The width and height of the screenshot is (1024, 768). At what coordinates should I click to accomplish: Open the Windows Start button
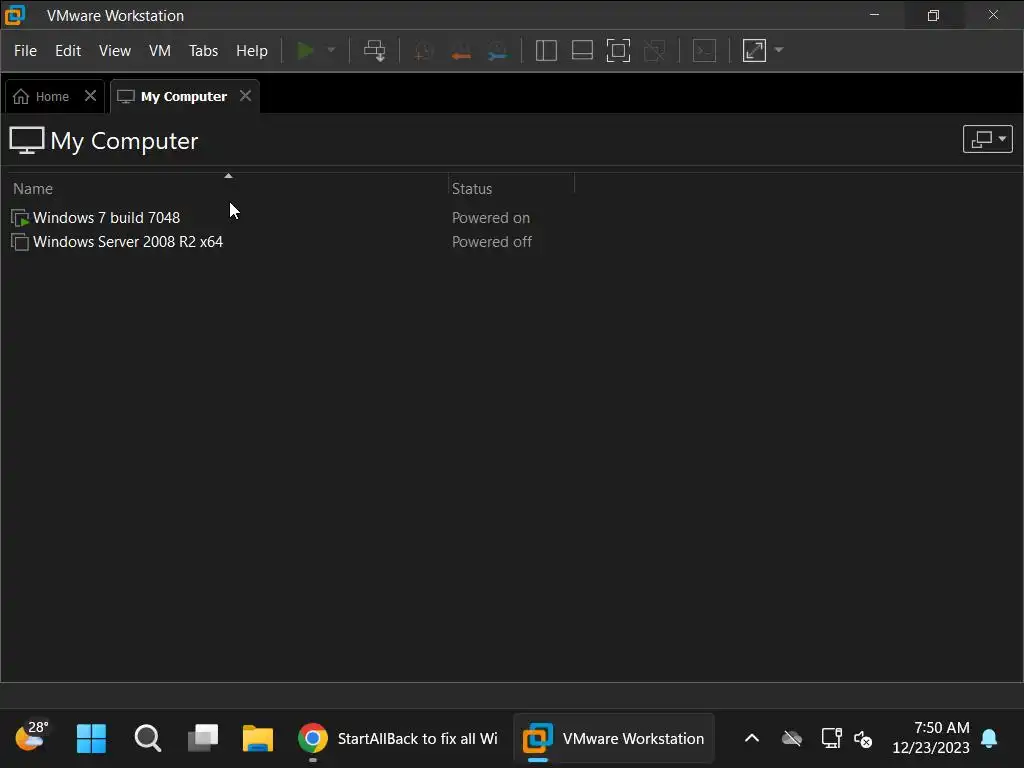(x=91, y=739)
